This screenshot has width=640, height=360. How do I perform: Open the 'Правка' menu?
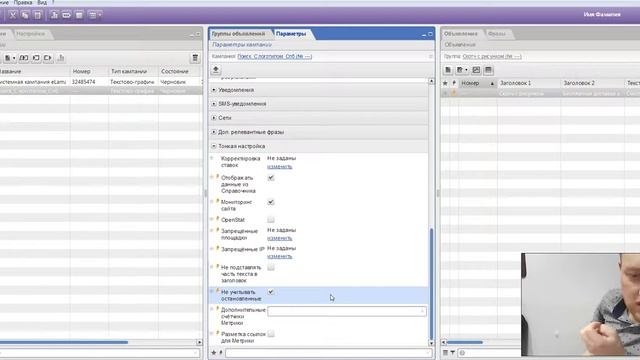22,2
